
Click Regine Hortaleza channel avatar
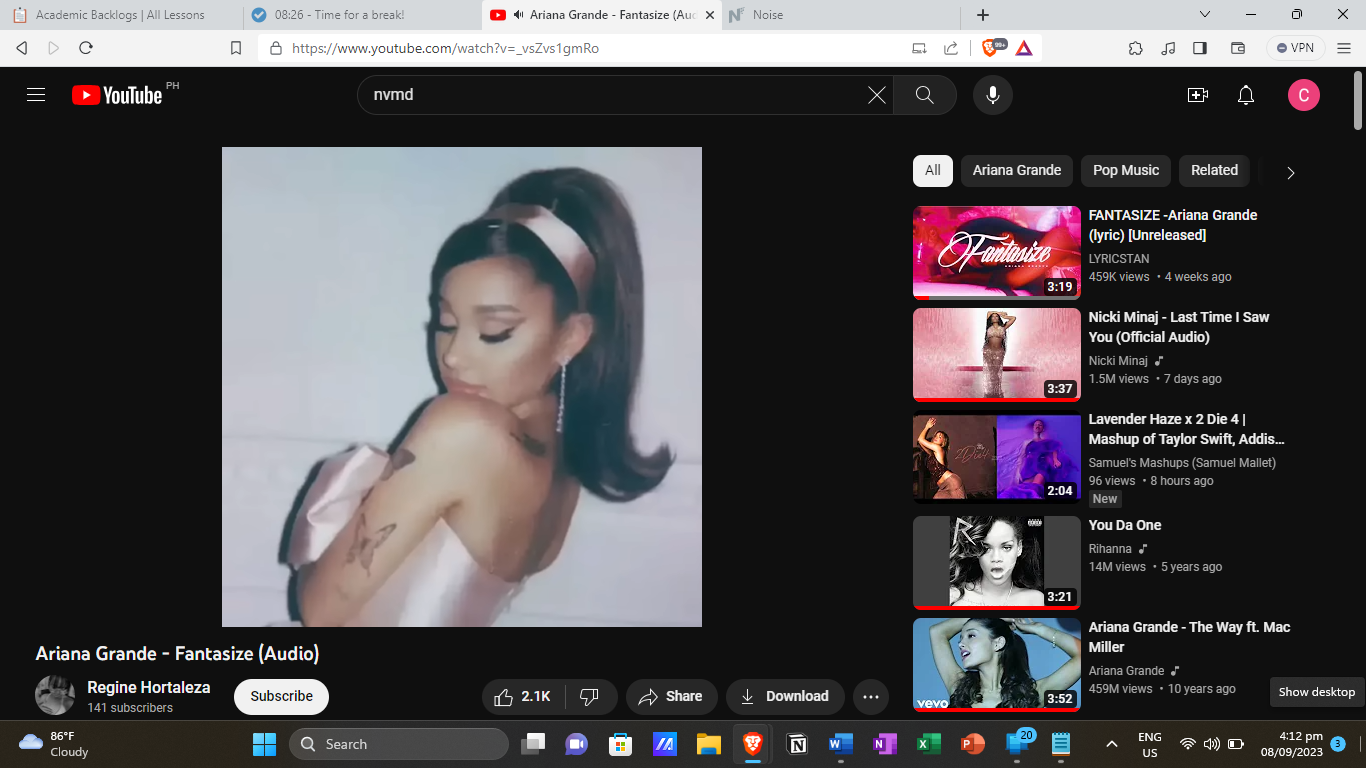point(55,695)
